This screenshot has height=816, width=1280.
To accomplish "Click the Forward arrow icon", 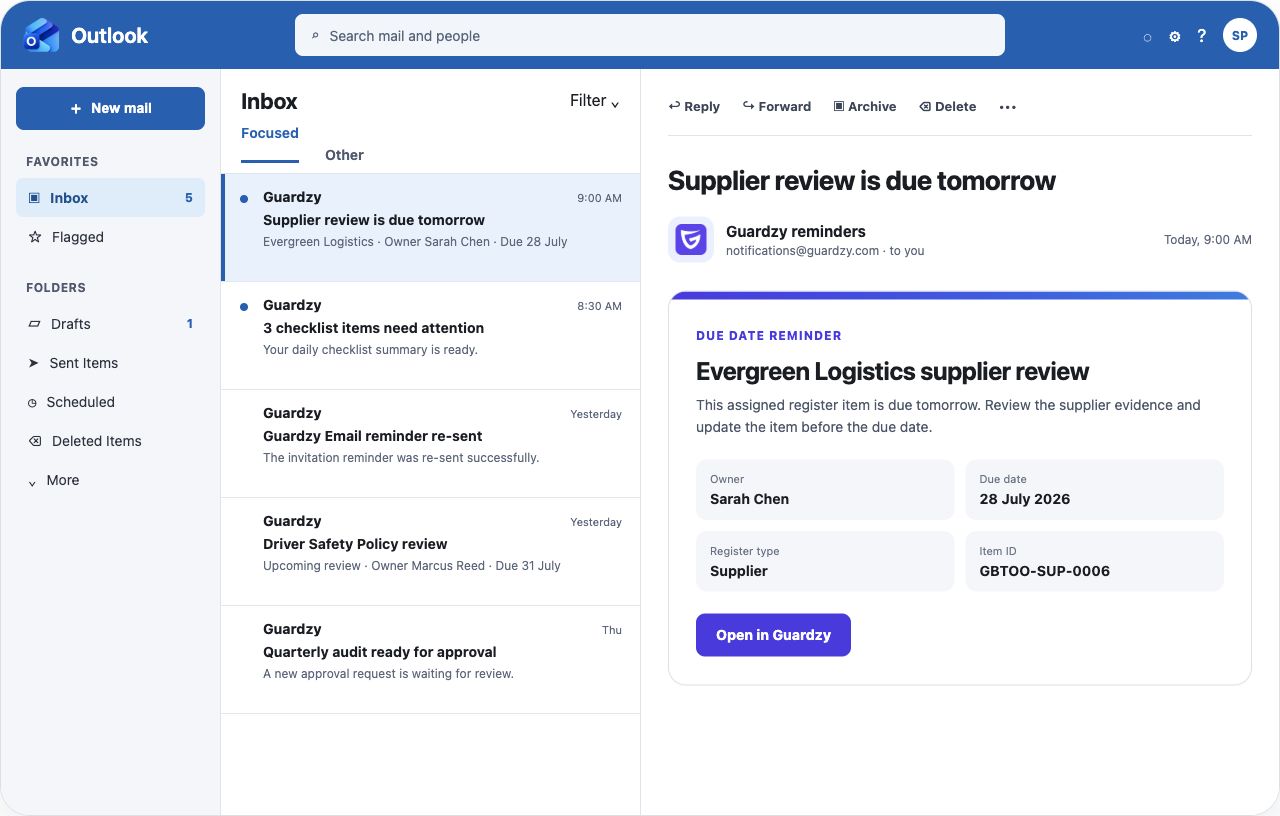I will point(748,106).
